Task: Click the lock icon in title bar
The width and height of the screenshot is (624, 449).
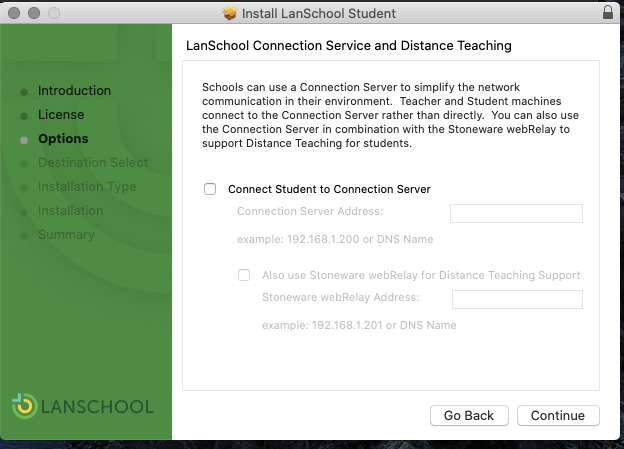Action: tap(608, 12)
